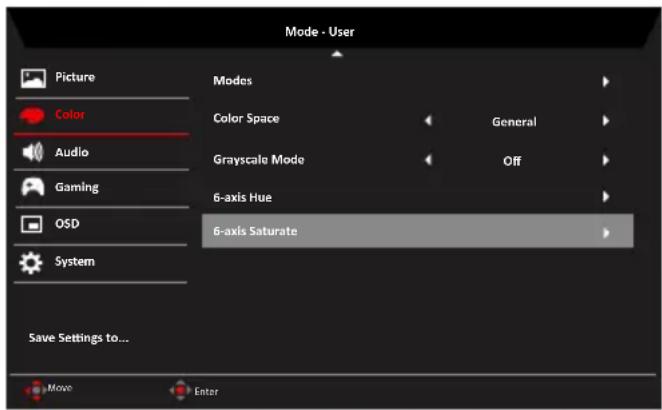The height and width of the screenshot is (410, 662).
Task: Expand the Modes submenu arrow
Action: click(x=606, y=81)
